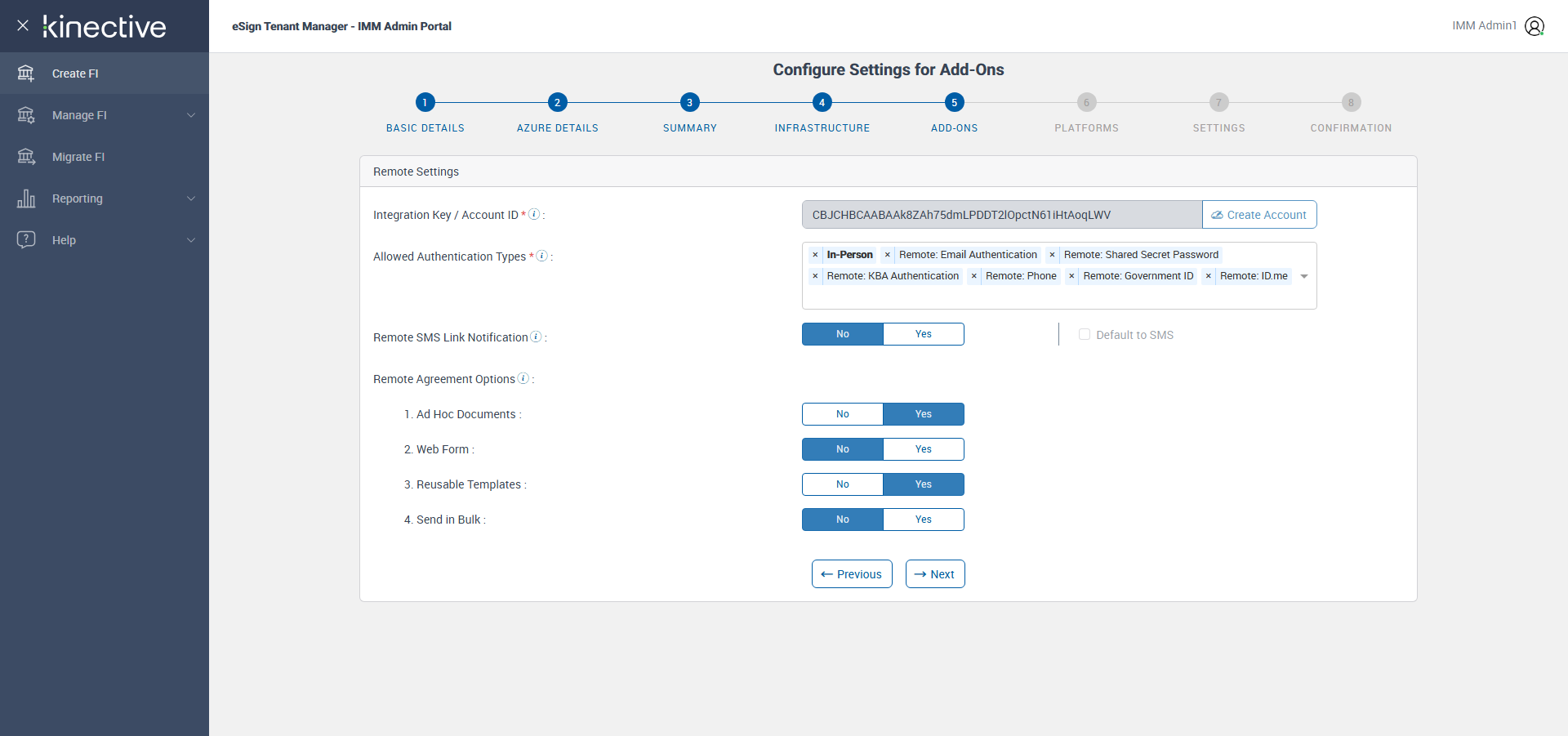Set Web Form to Yes

(924, 449)
